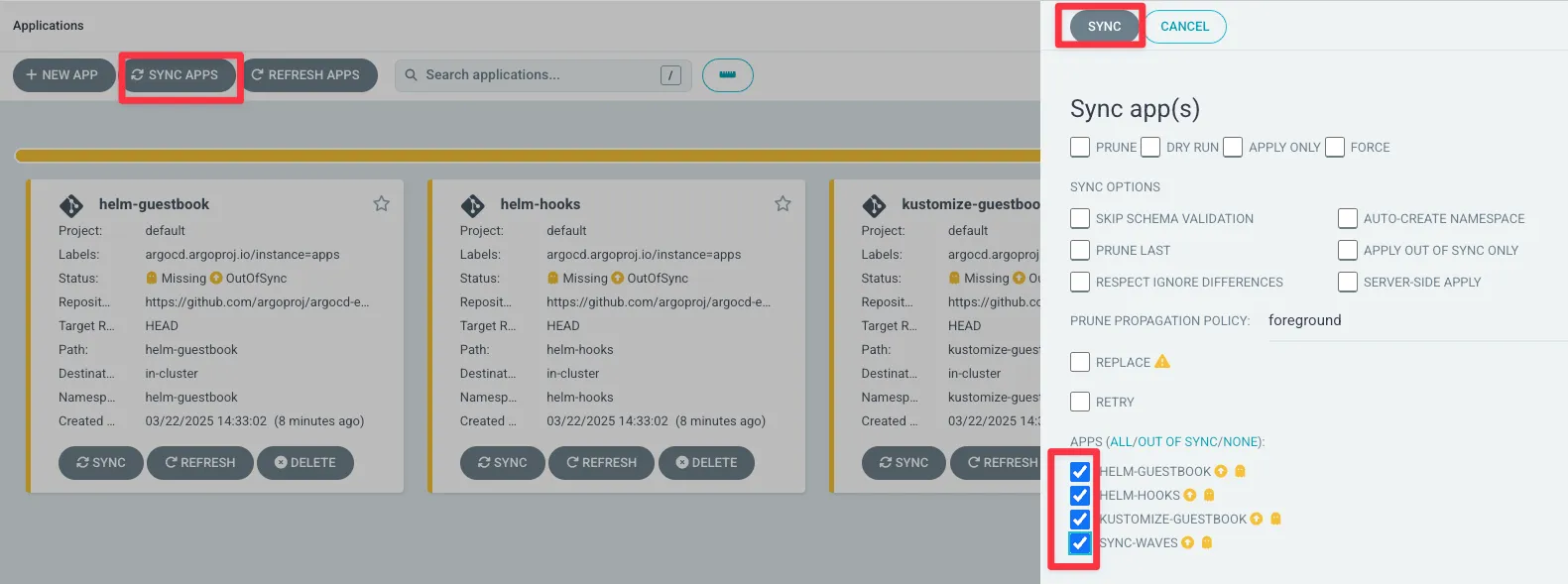The image size is (1568, 584).
Task: Select ALL apps link
Action: (1120, 442)
